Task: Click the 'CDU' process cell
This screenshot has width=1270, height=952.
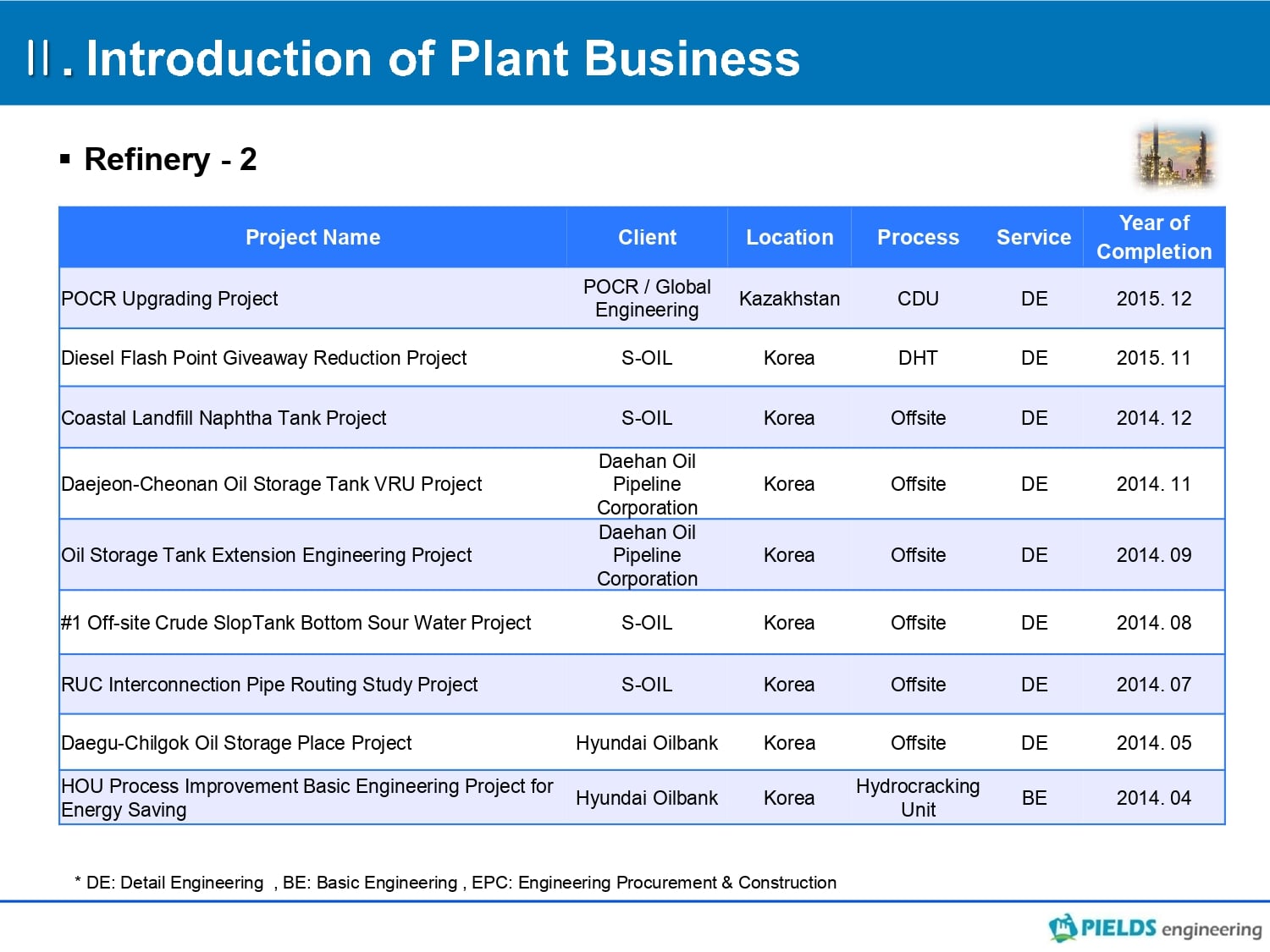Action: click(918, 299)
